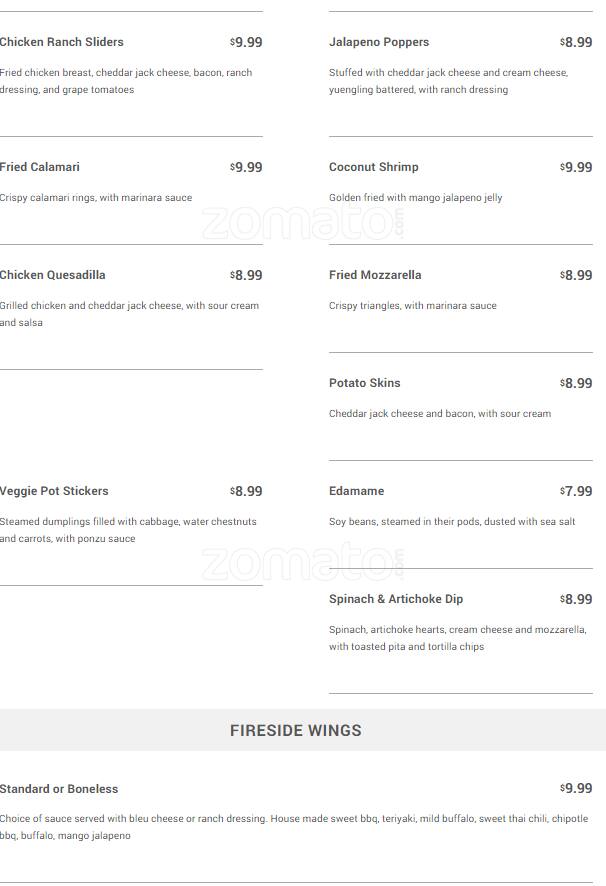Click the $7.99 price next to Edamame

[576, 491]
